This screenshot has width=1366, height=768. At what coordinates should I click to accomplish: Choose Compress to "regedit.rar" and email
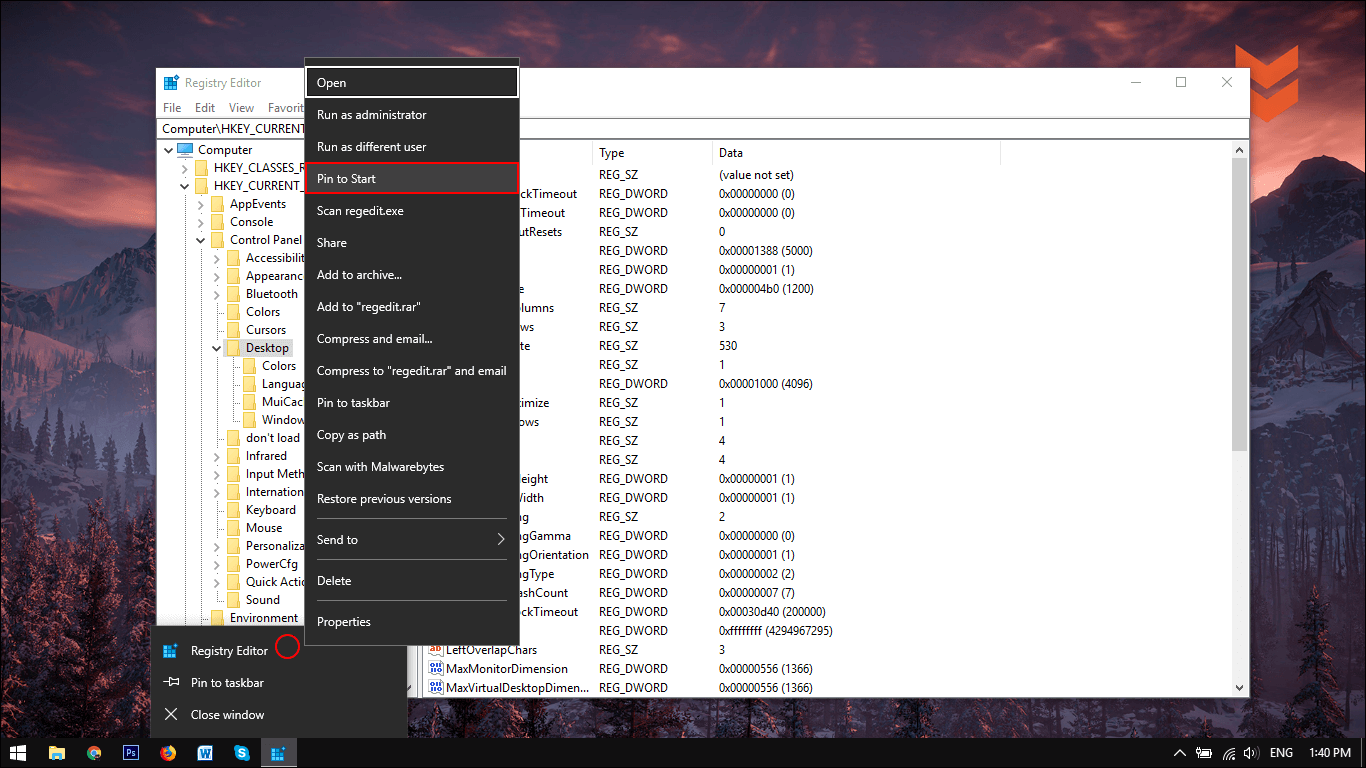tap(412, 371)
